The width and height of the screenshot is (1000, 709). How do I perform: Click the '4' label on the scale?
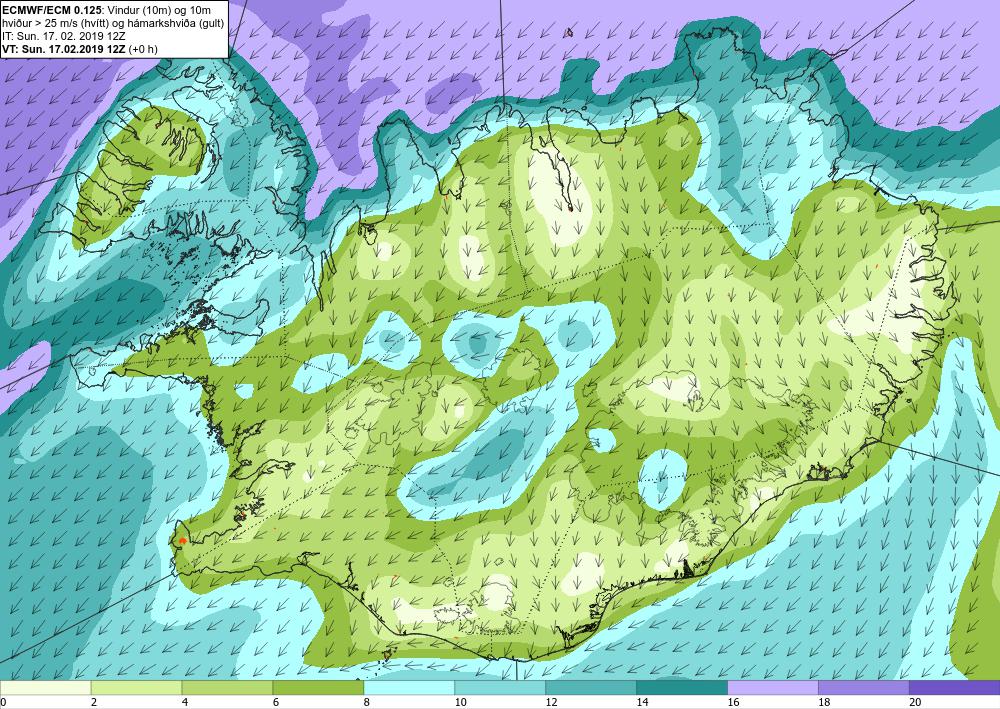coord(185,702)
